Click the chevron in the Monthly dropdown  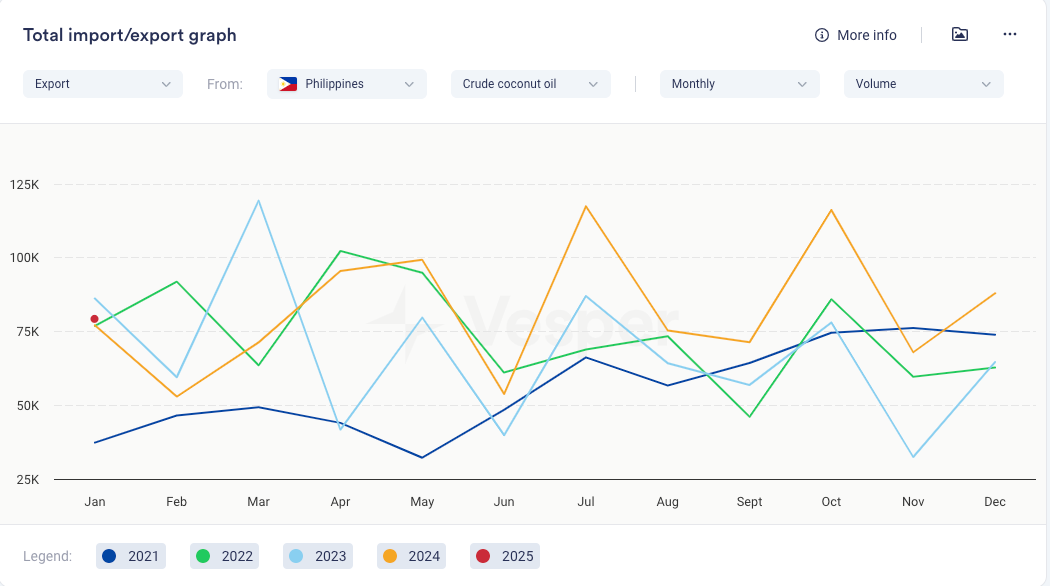802,84
